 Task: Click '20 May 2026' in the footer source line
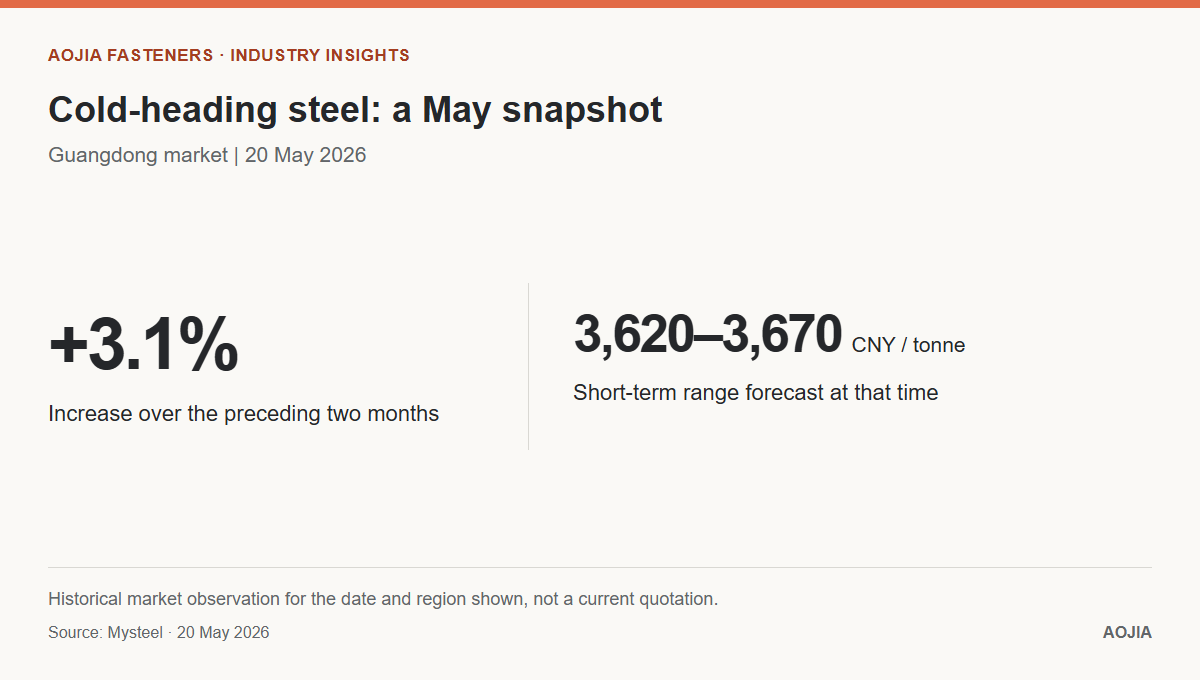click(x=223, y=632)
